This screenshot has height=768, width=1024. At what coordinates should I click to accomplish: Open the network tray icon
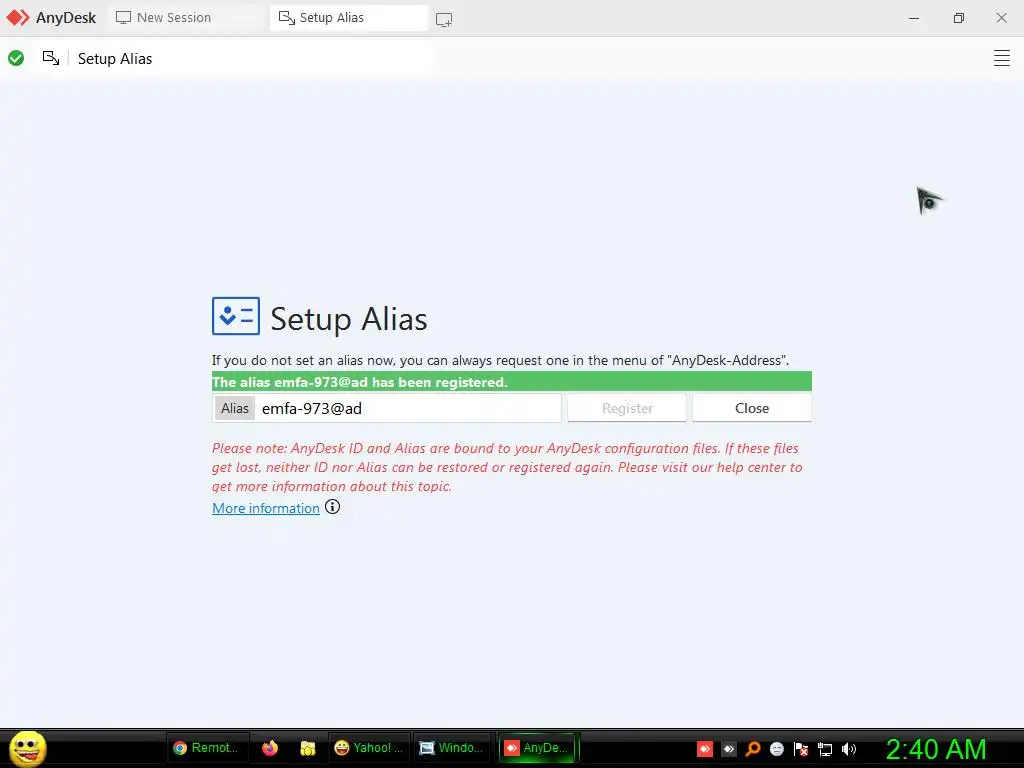(825, 748)
